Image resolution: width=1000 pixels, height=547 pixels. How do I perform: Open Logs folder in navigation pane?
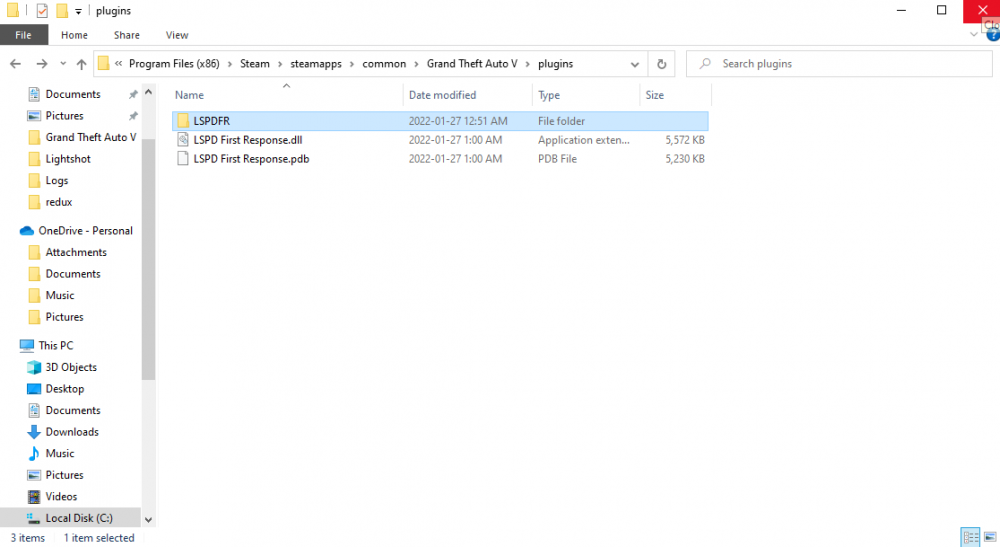pos(57,180)
